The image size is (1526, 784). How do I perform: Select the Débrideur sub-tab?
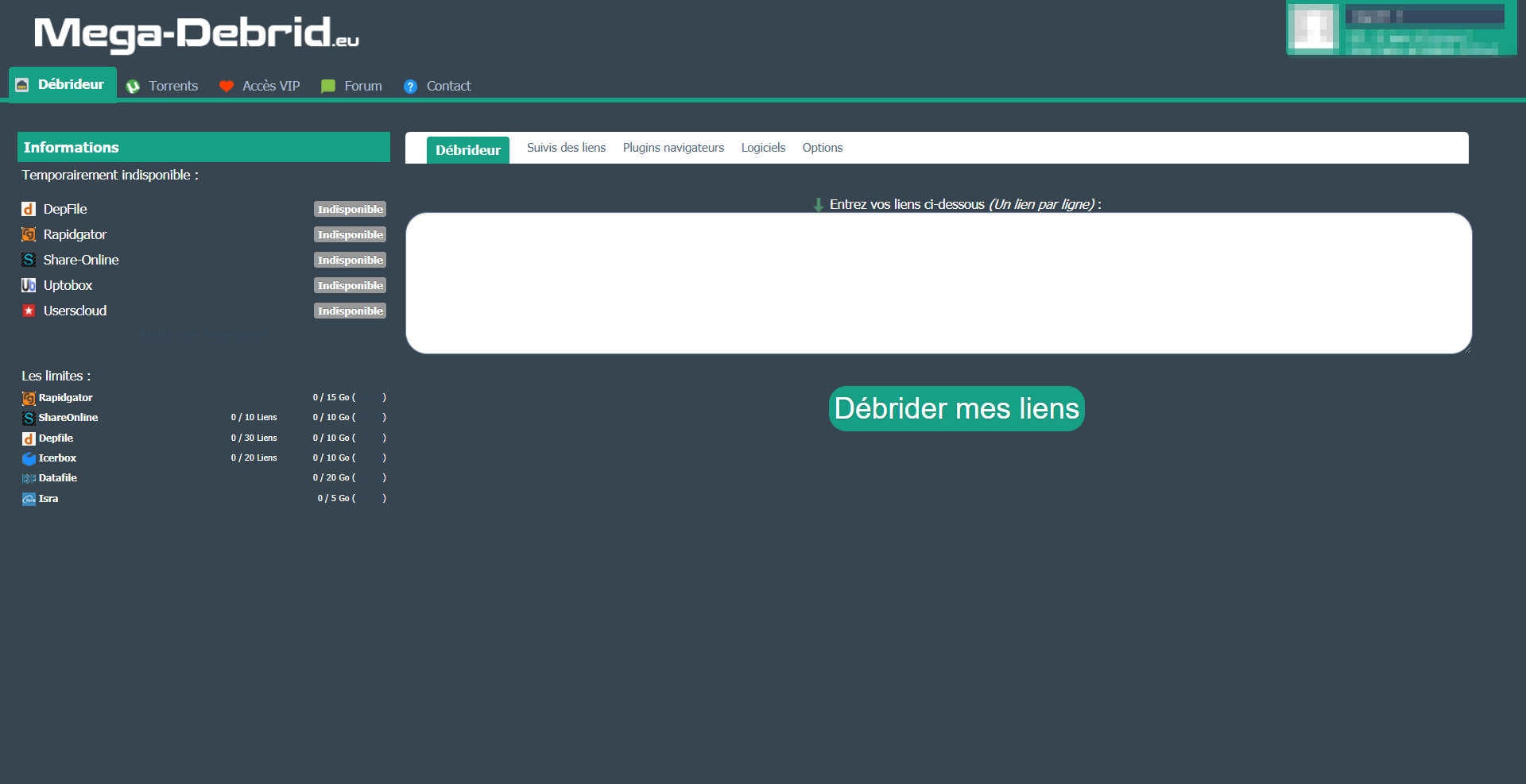click(x=468, y=150)
